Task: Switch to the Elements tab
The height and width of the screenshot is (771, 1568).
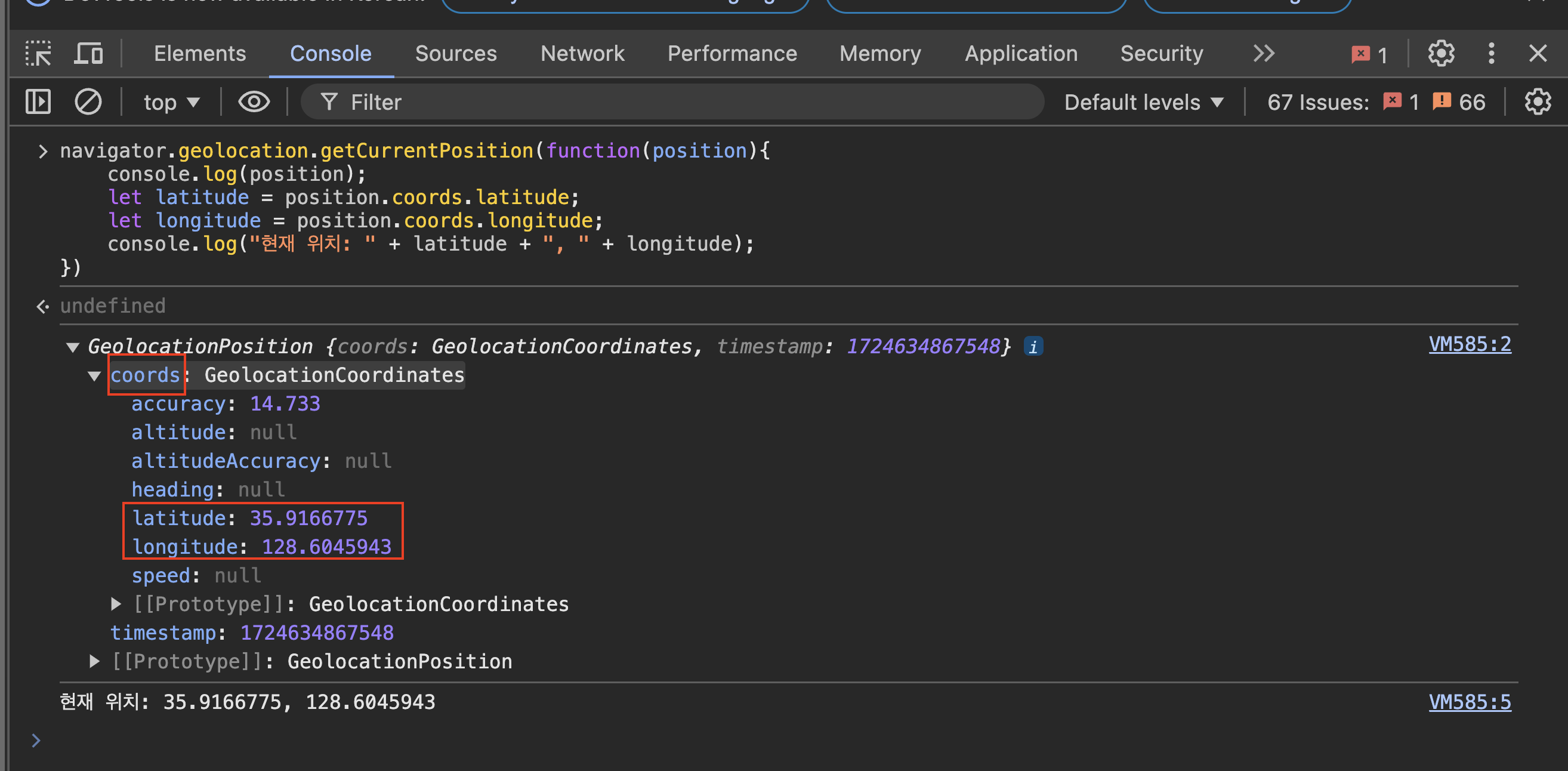Action: 200,54
